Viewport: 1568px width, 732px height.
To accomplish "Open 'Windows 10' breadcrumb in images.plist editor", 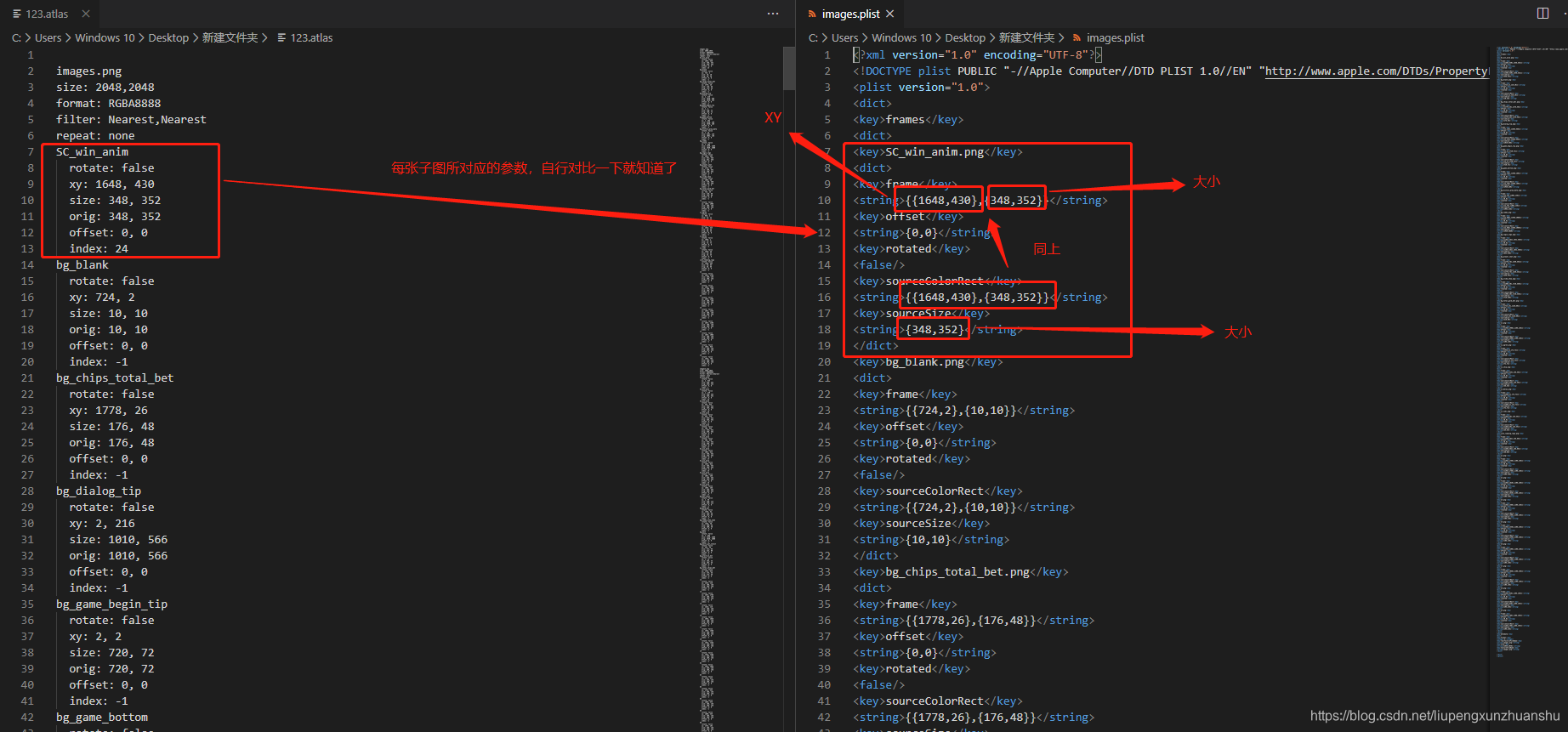I will tap(901, 38).
